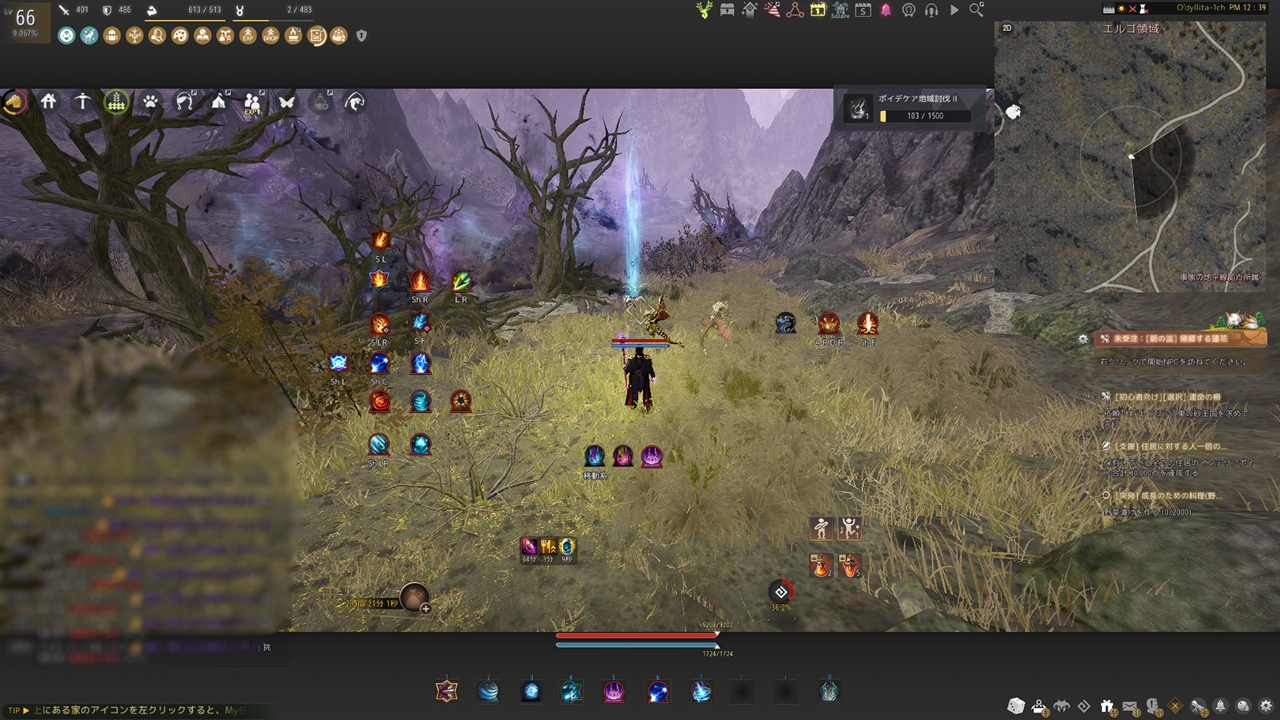Click the telescope icon in bottom menu

coord(1198,706)
